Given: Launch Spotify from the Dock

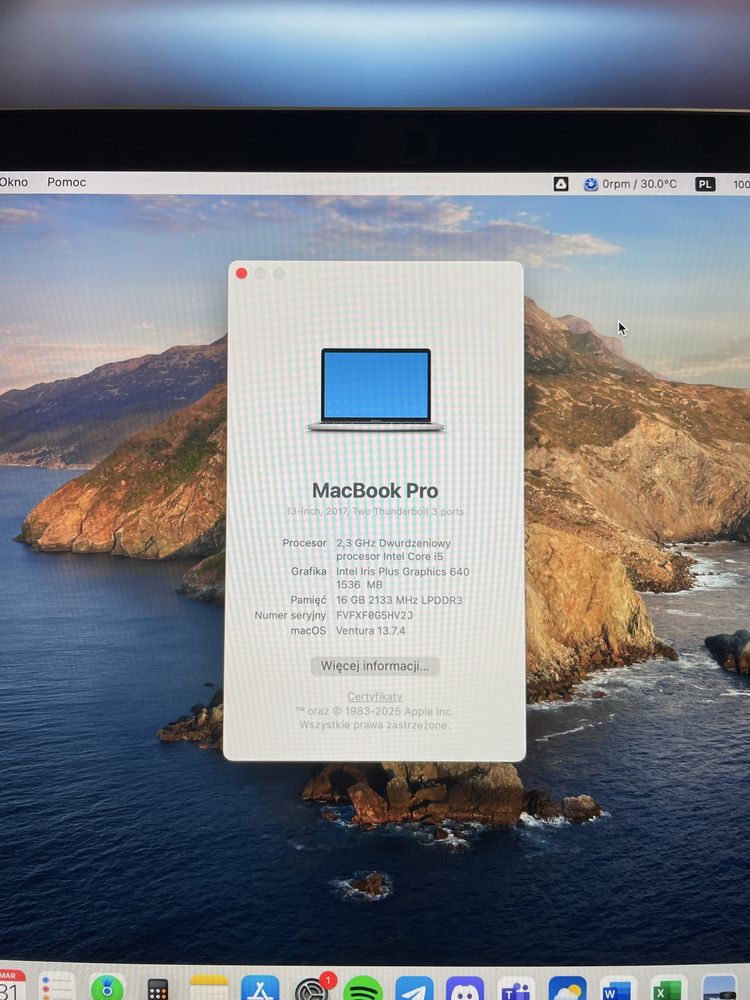Looking at the screenshot, I should pos(363,989).
